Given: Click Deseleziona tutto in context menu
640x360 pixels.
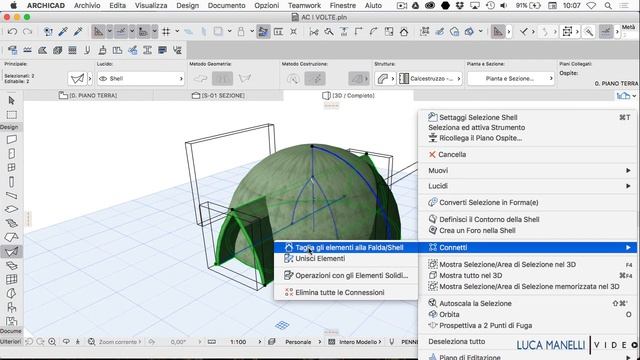Looking at the screenshot, I should coord(529,341).
